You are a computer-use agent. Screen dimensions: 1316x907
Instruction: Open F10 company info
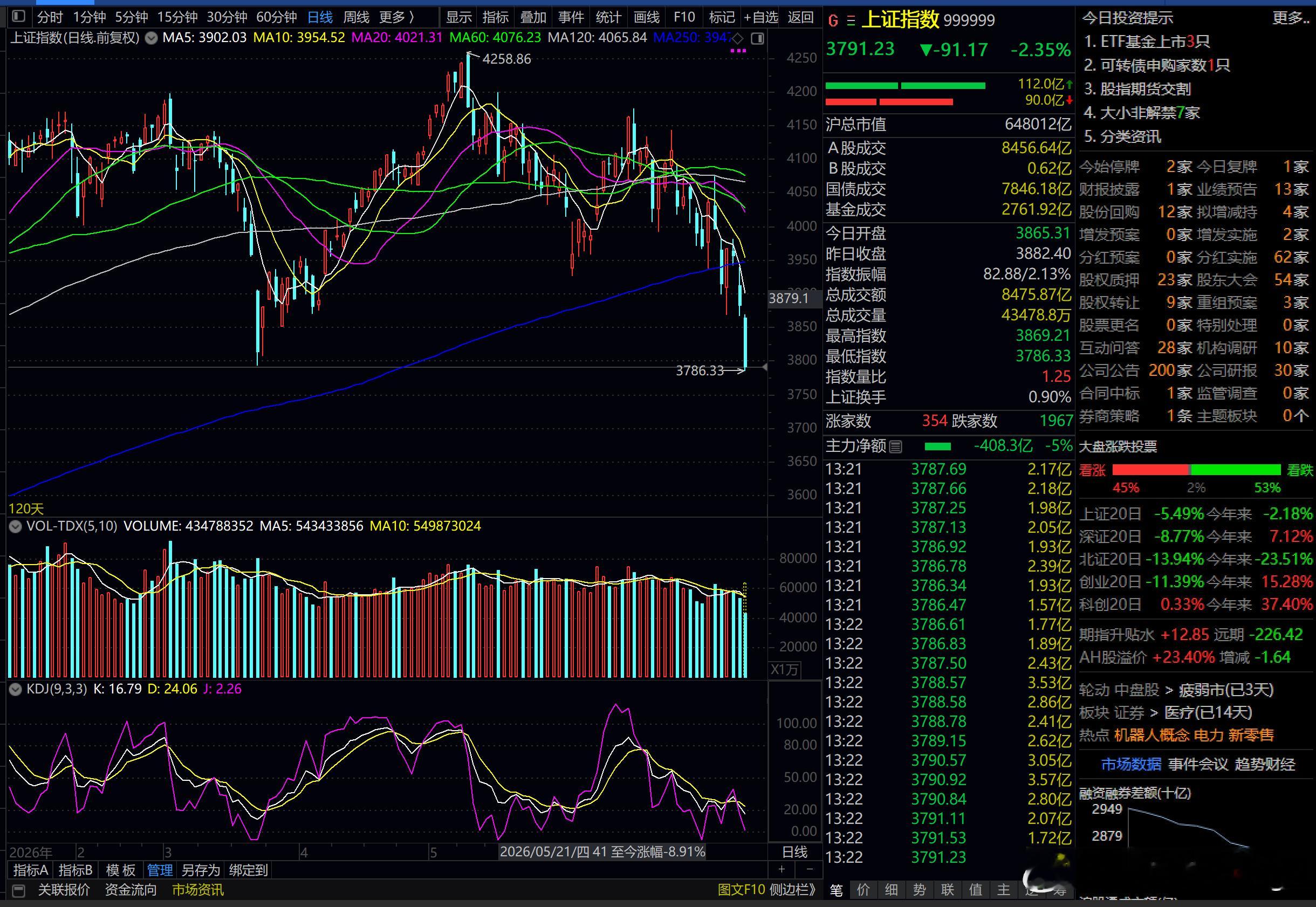pyautogui.click(x=684, y=18)
